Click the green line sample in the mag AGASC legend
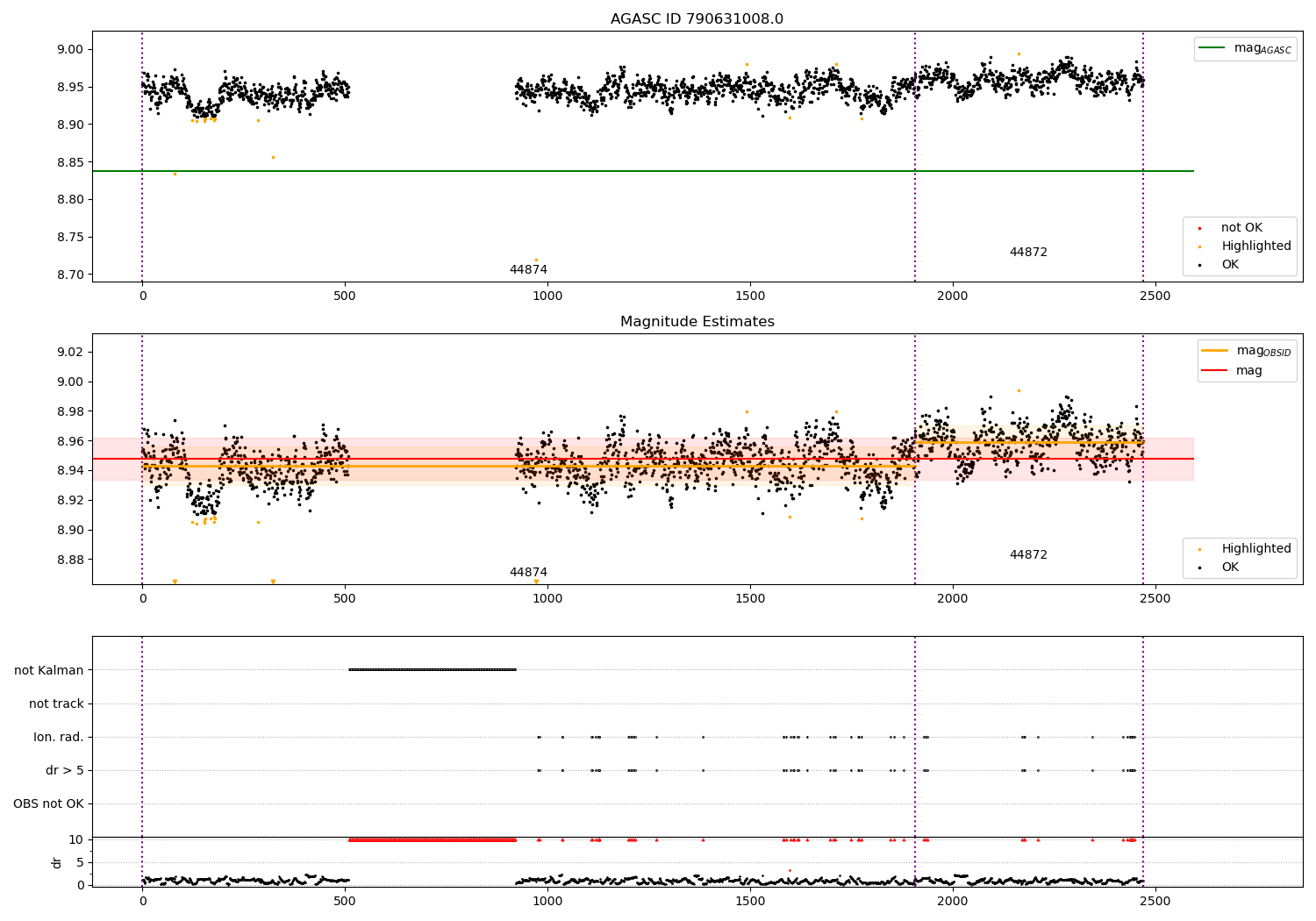 [1213, 48]
